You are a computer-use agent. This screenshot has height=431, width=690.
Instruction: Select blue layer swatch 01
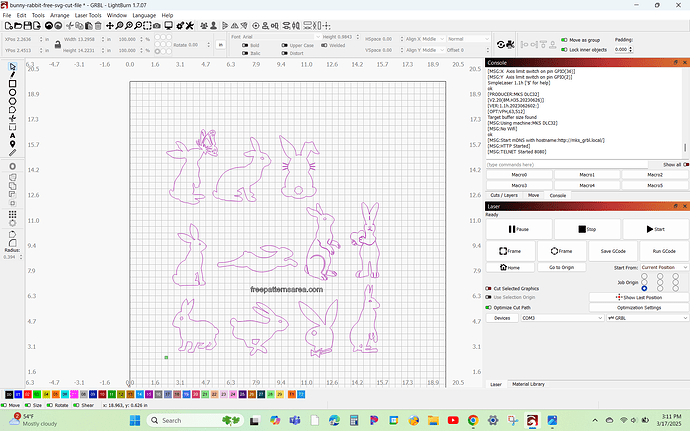pos(18,394)
